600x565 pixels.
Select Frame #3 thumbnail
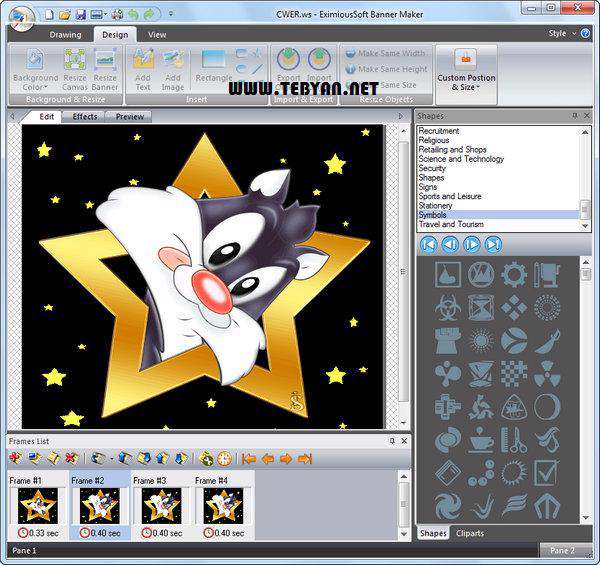coord(161,506)
